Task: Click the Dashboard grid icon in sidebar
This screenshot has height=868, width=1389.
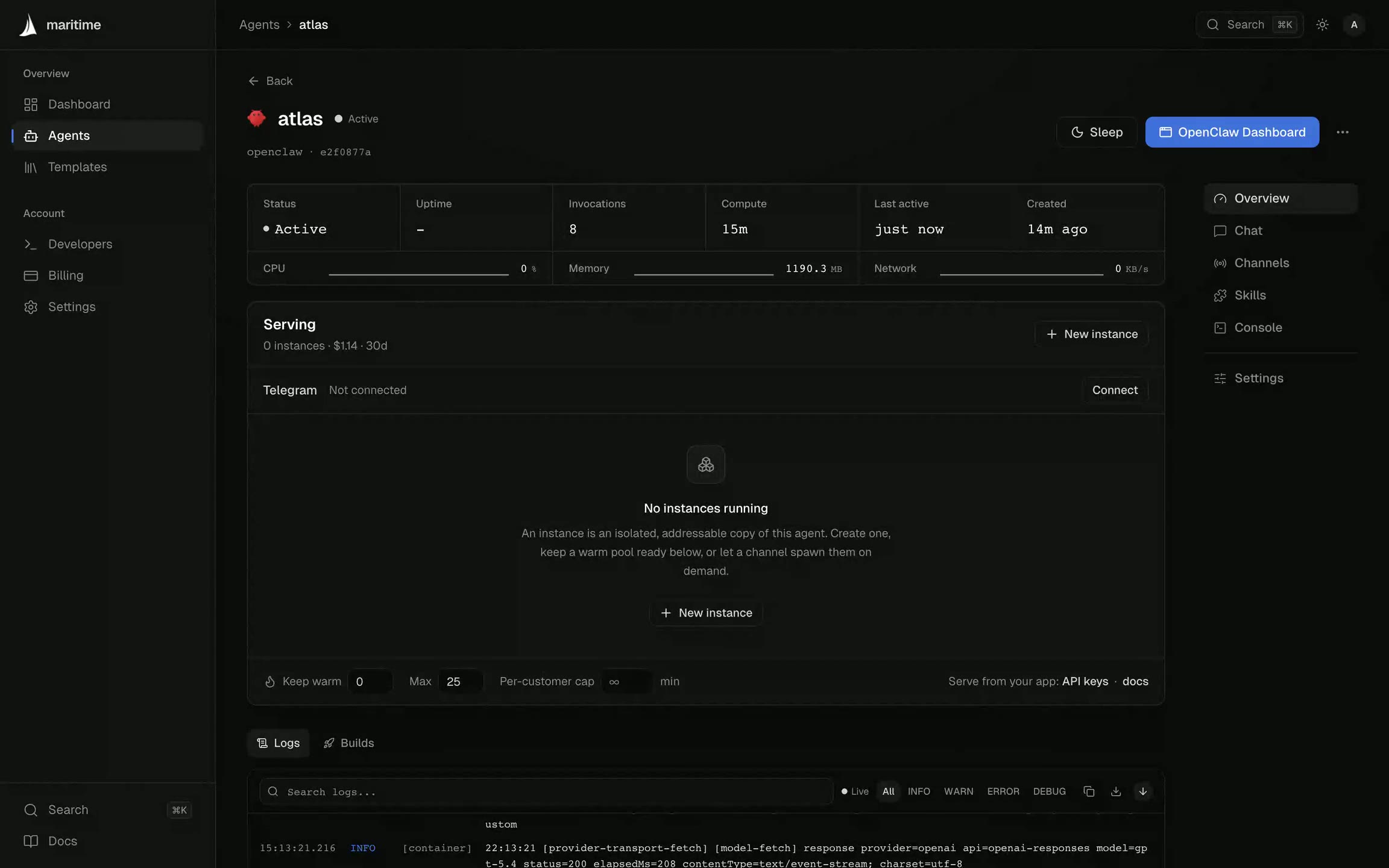Action: (x=31, y=104)
